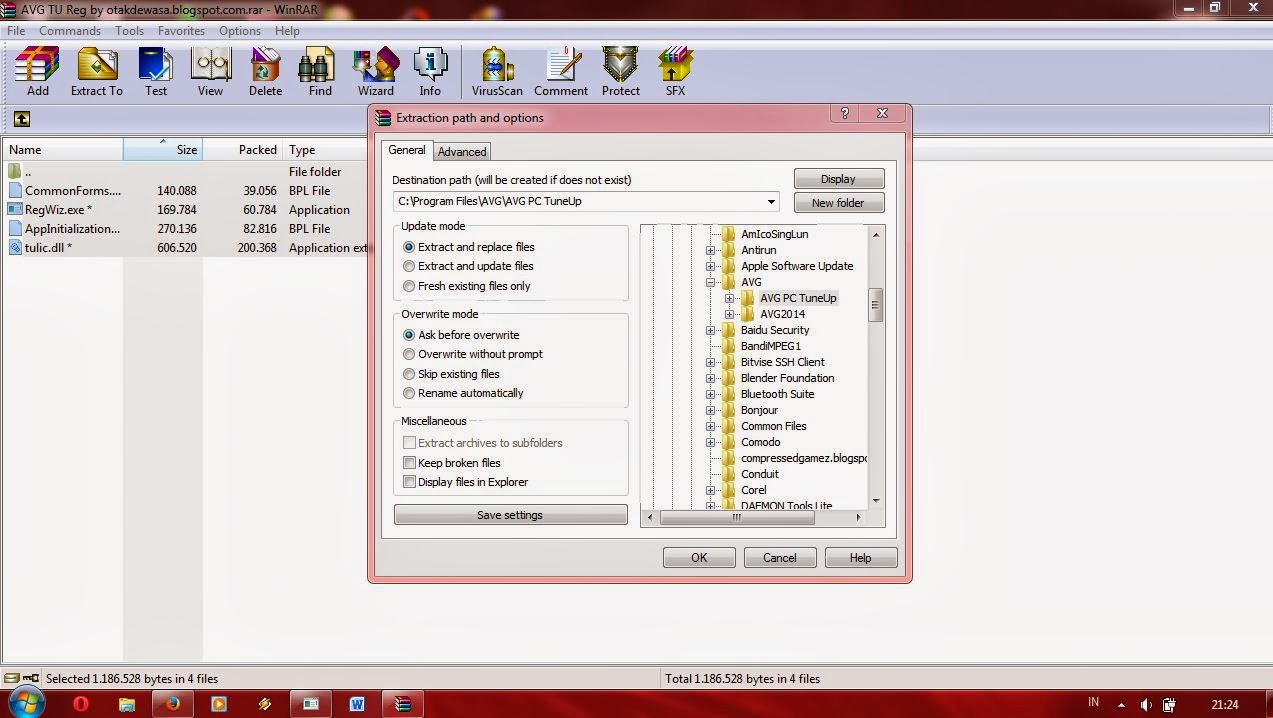Viewport: 1273px width, 718px height.
Task: Go up one folder level icon
Action: pos(21,119)
